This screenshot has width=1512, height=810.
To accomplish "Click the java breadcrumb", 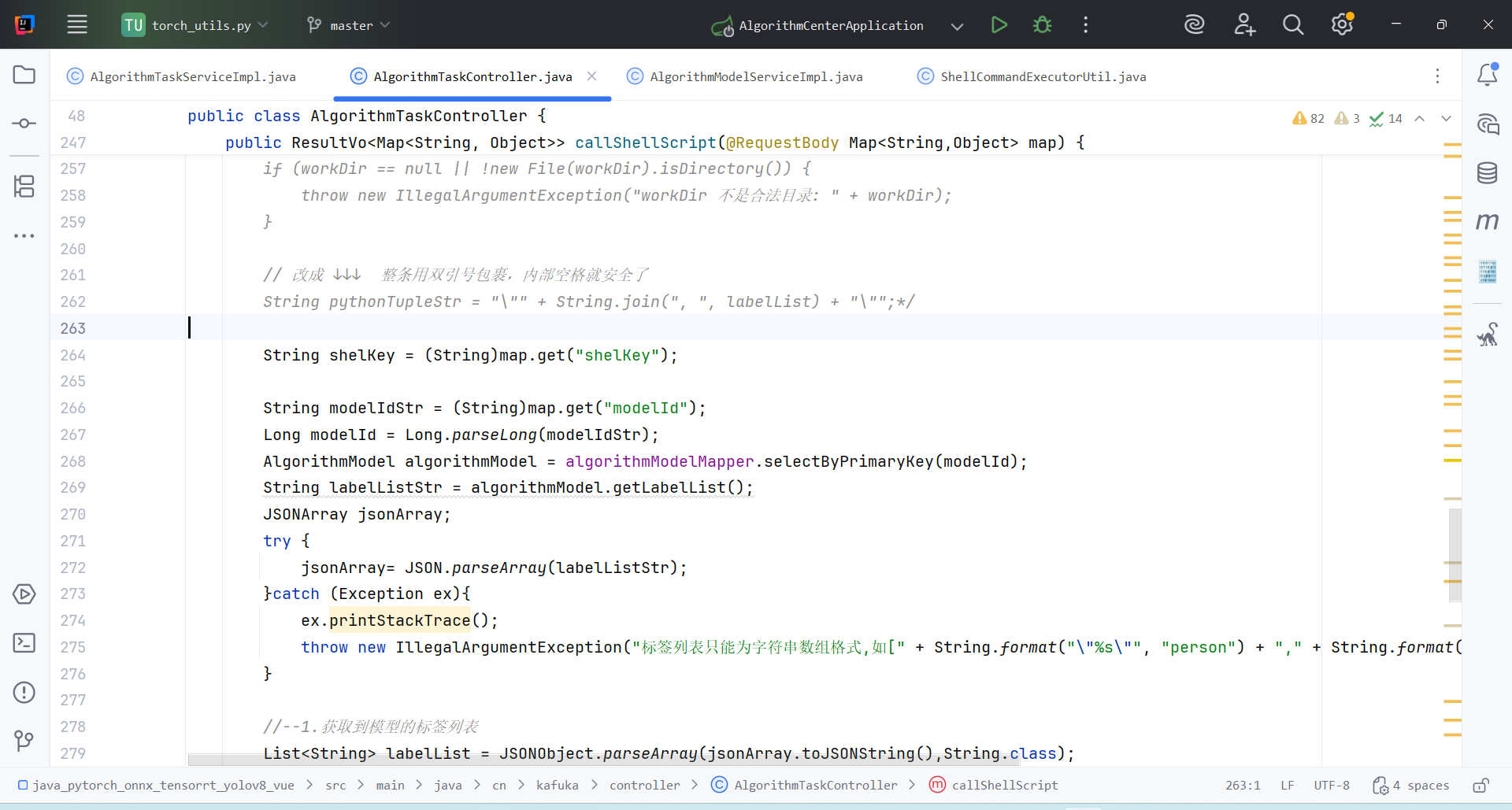I will [448, 785].
